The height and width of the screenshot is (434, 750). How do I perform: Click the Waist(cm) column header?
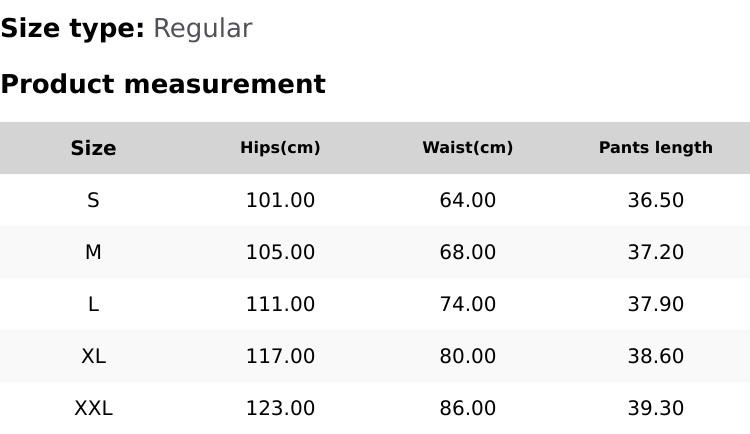[x=467, y=148]
